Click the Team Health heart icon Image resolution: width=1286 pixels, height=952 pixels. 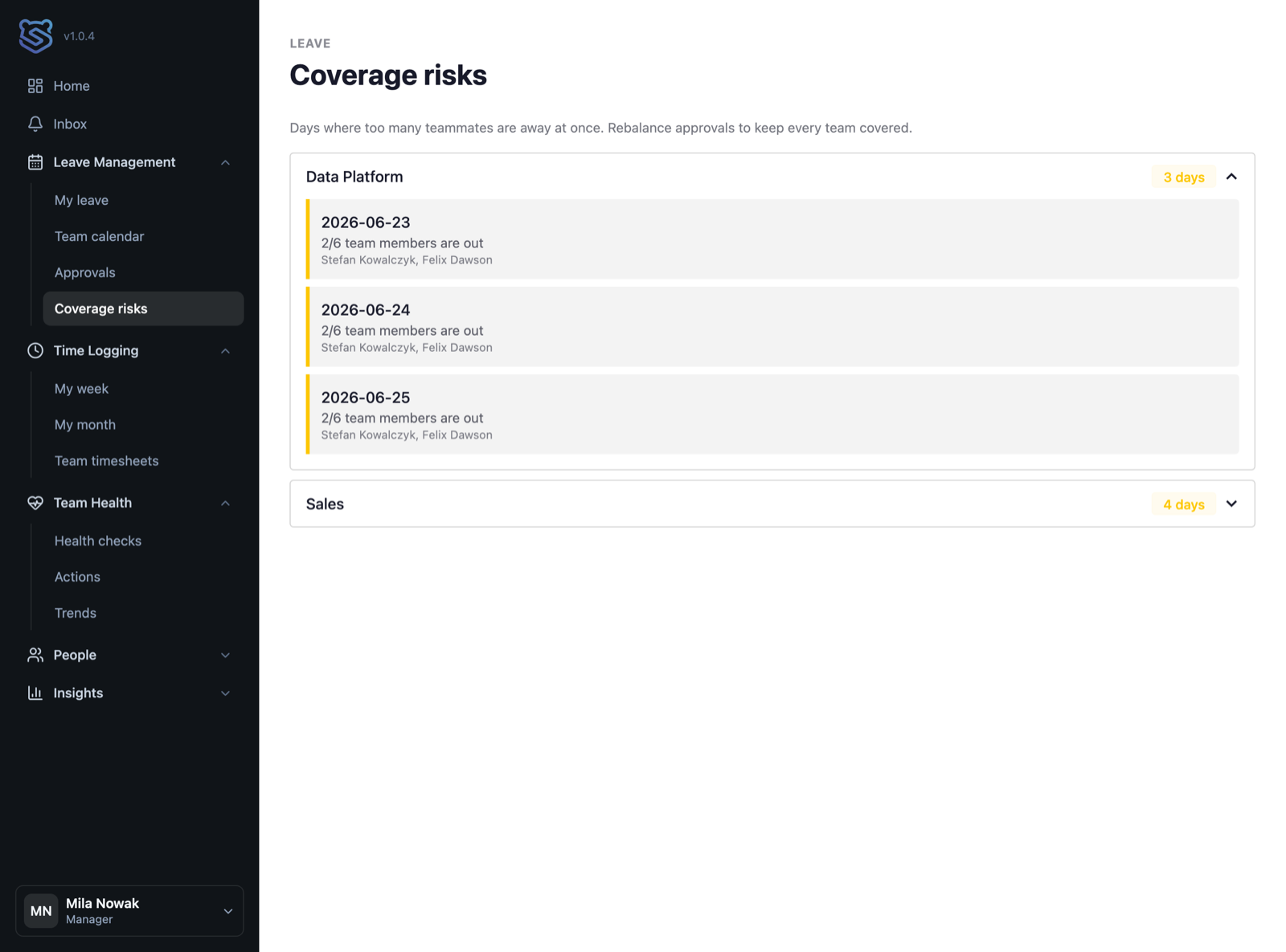tap(35, 503)
